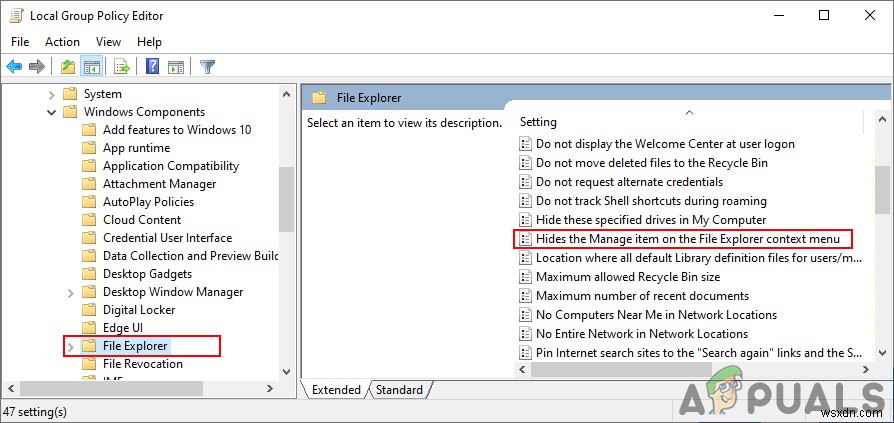This screenshot has width=894, height=423.
Task: Click the Filter funnel toolbar icon
Action: pyautogui.click(x=207, y=67)
